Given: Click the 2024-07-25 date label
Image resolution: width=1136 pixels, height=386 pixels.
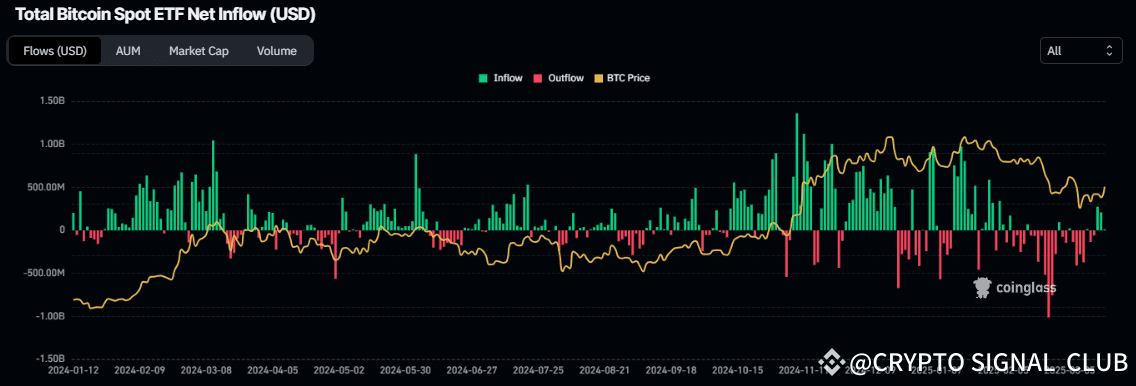Looking at the screenshot, I should pos(538,369).
